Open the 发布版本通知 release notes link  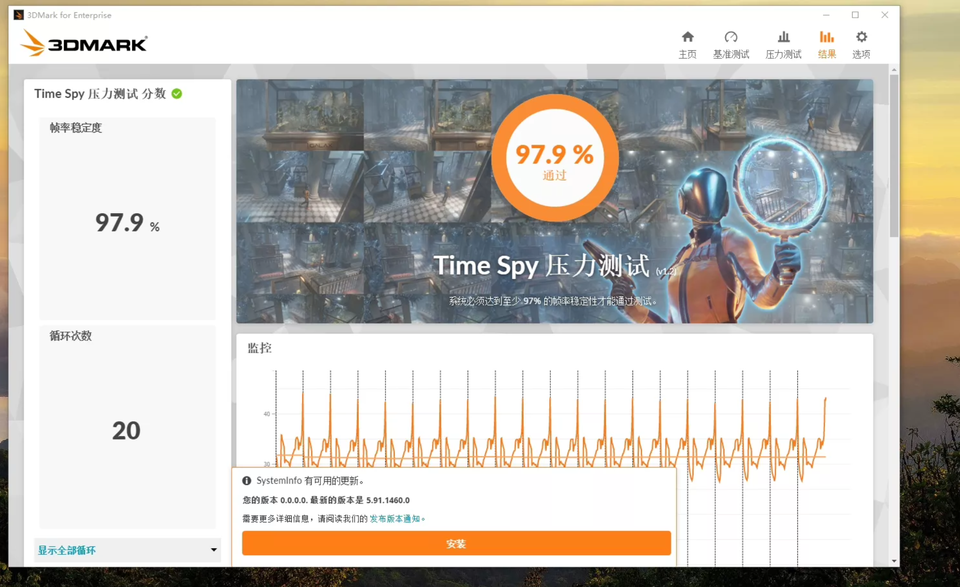(x=395, y=518)
